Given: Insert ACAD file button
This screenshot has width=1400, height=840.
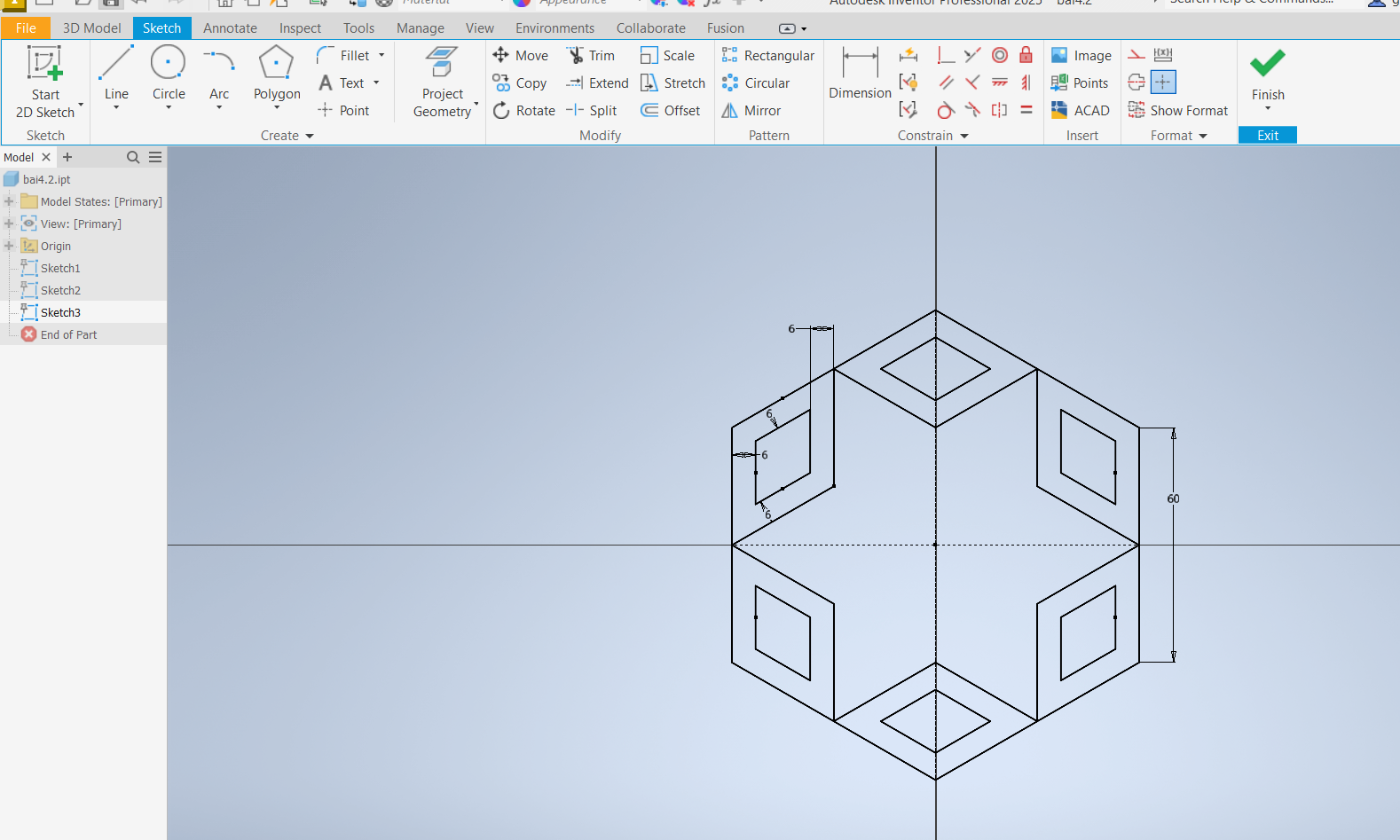Looking at the screenshot, I should tap(1081, 111).
